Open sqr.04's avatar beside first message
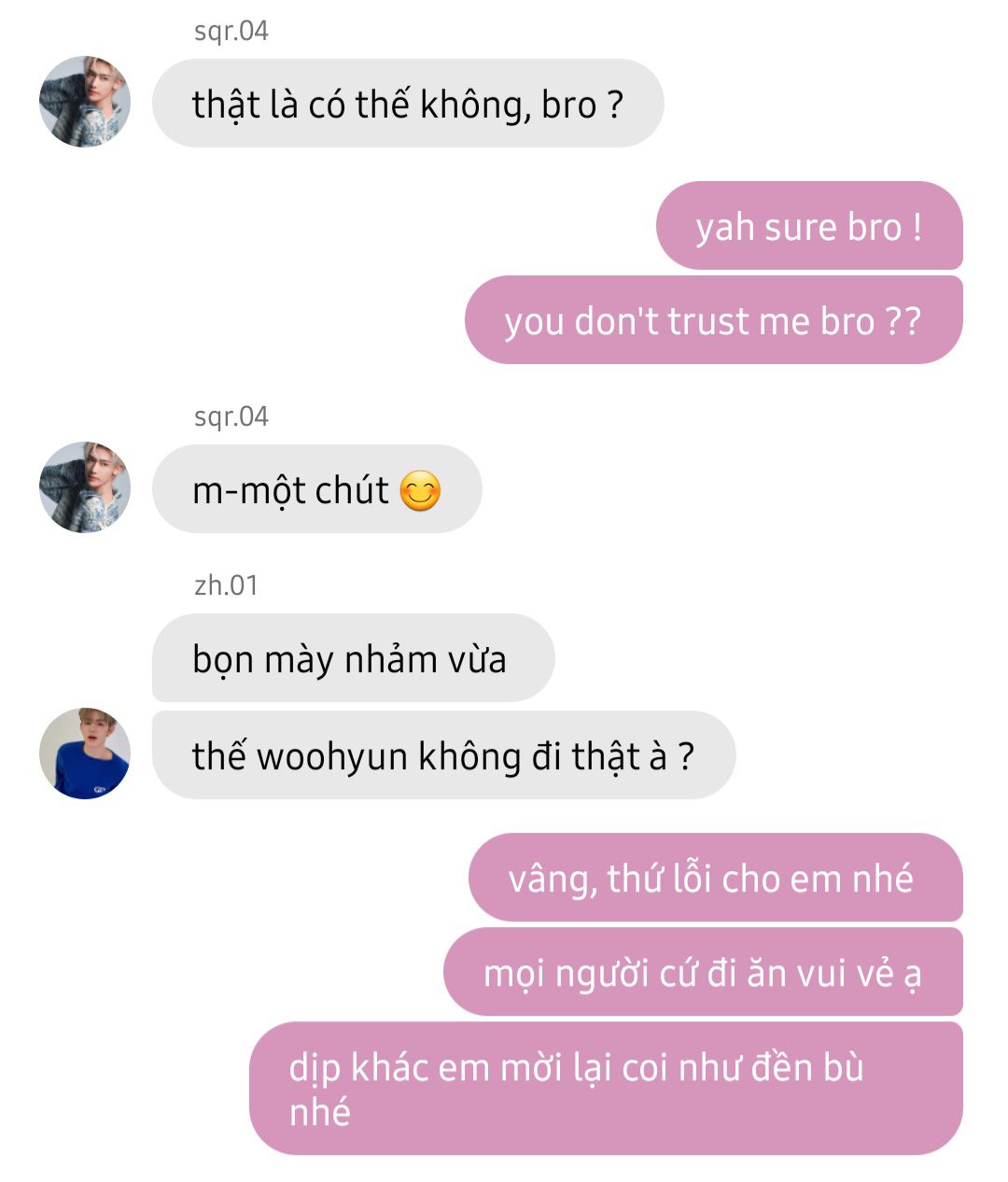Screen dimensions: 1008x1182 tap(85, 102)
